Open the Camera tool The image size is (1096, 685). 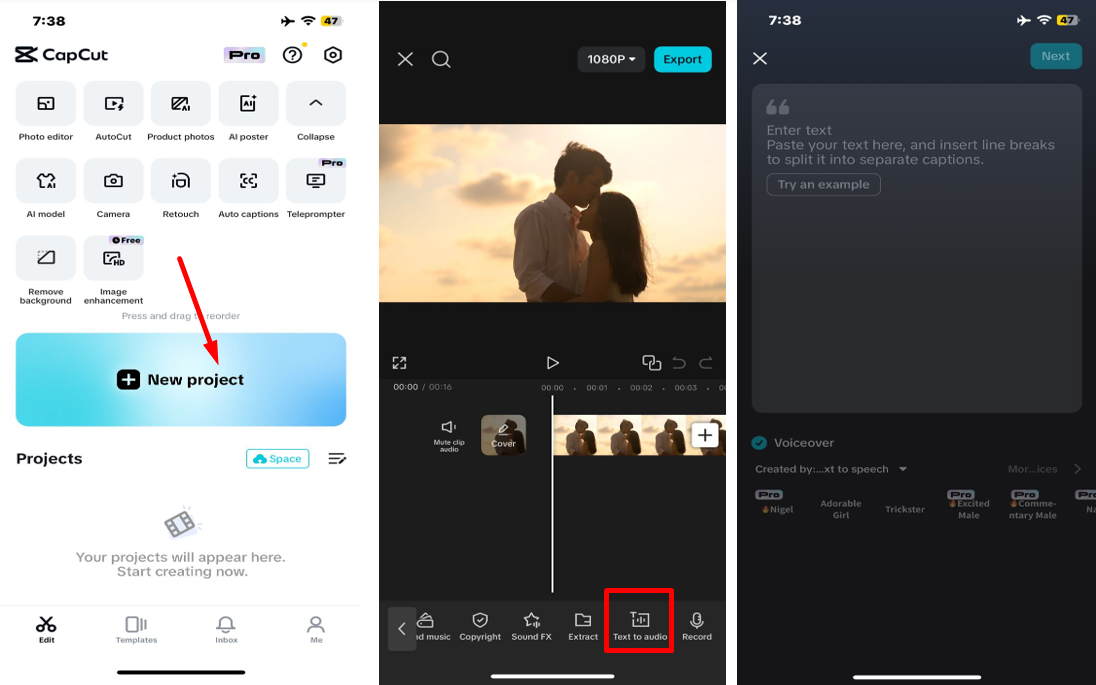coord(113,181)
